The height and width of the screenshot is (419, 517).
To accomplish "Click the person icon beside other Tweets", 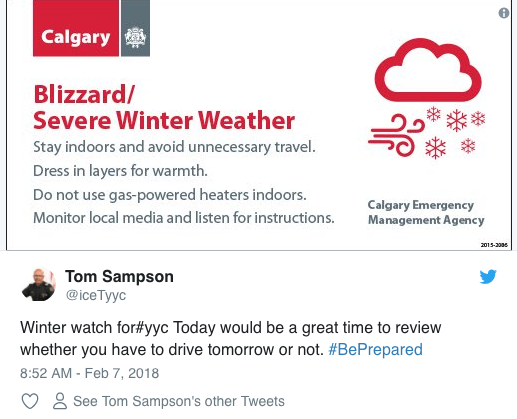I will [60, 401].
